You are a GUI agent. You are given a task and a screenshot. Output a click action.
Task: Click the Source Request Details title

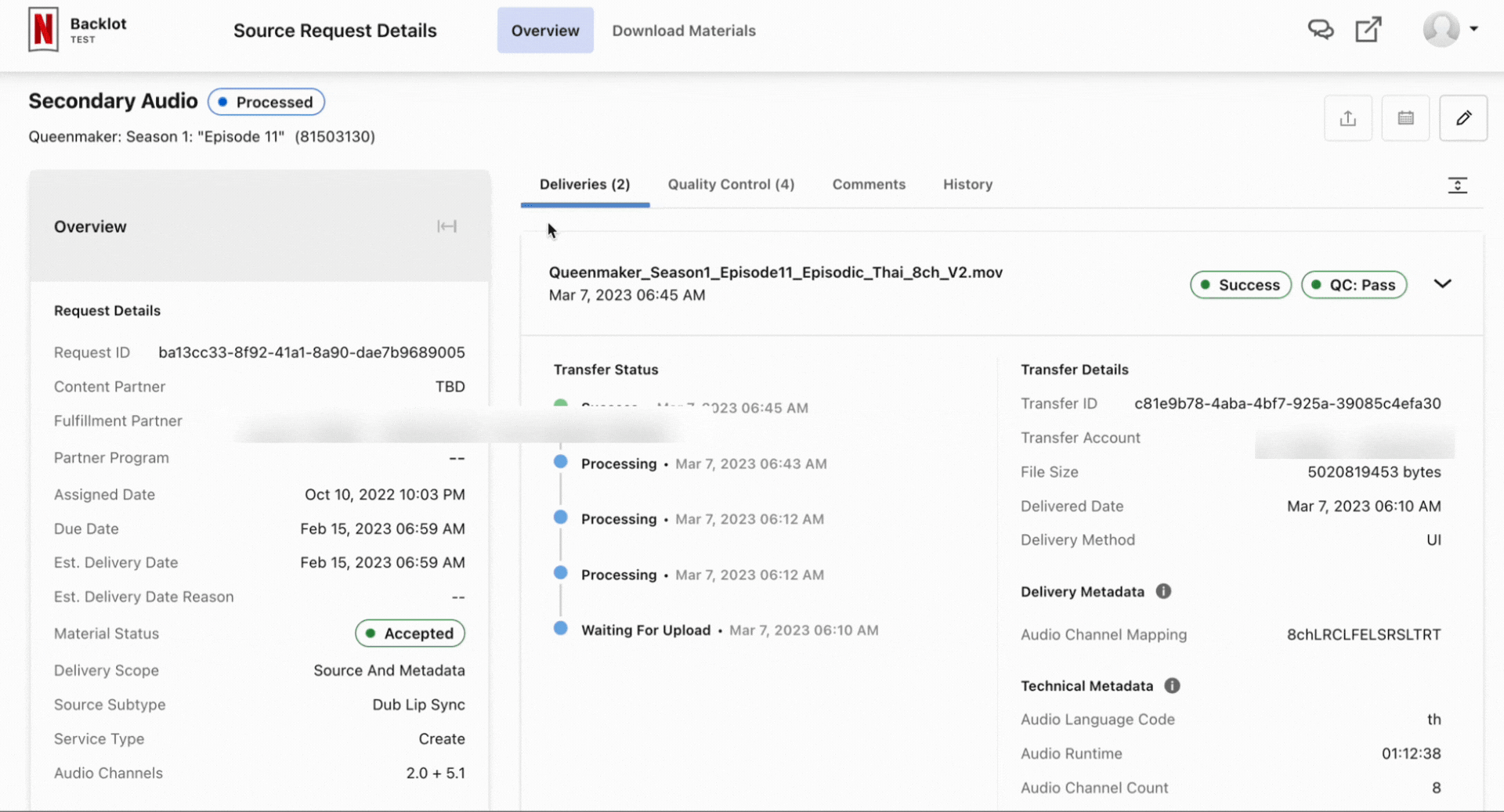335,31
